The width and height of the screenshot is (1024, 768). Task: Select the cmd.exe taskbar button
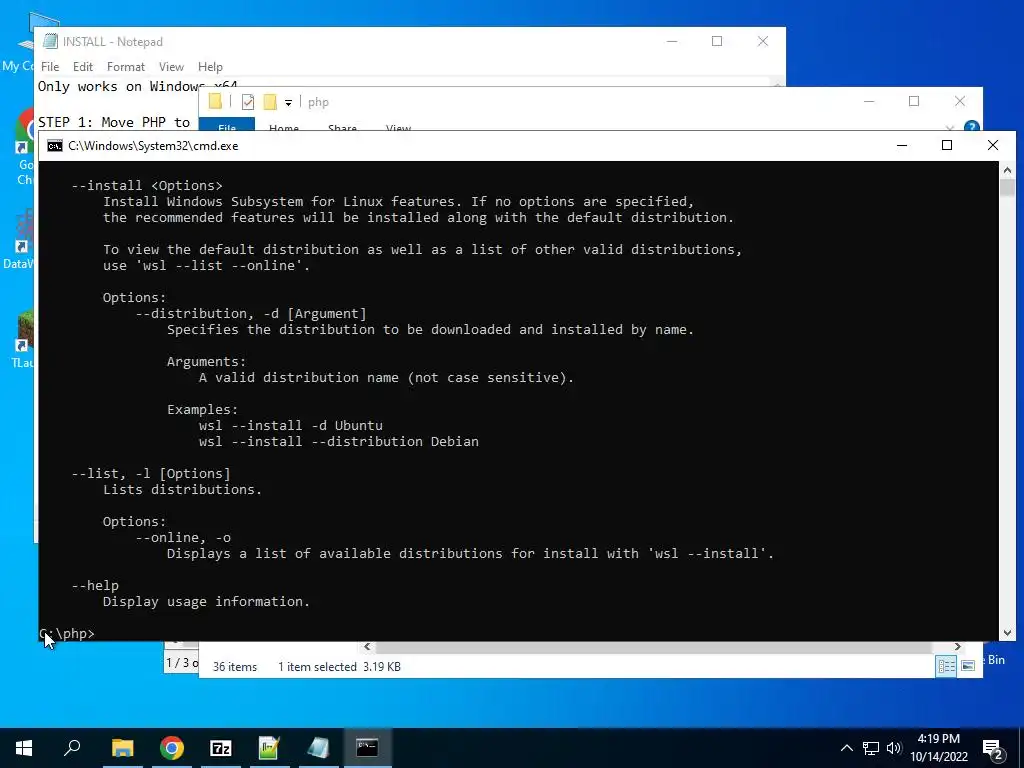click(367, 748)
